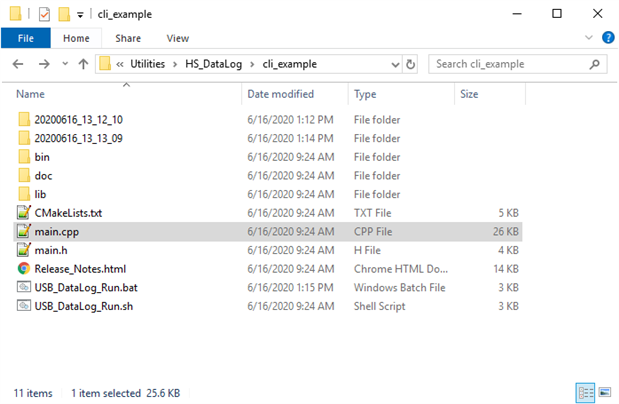
Task: Go back with the Back arrow
Action: pos(18,64)
